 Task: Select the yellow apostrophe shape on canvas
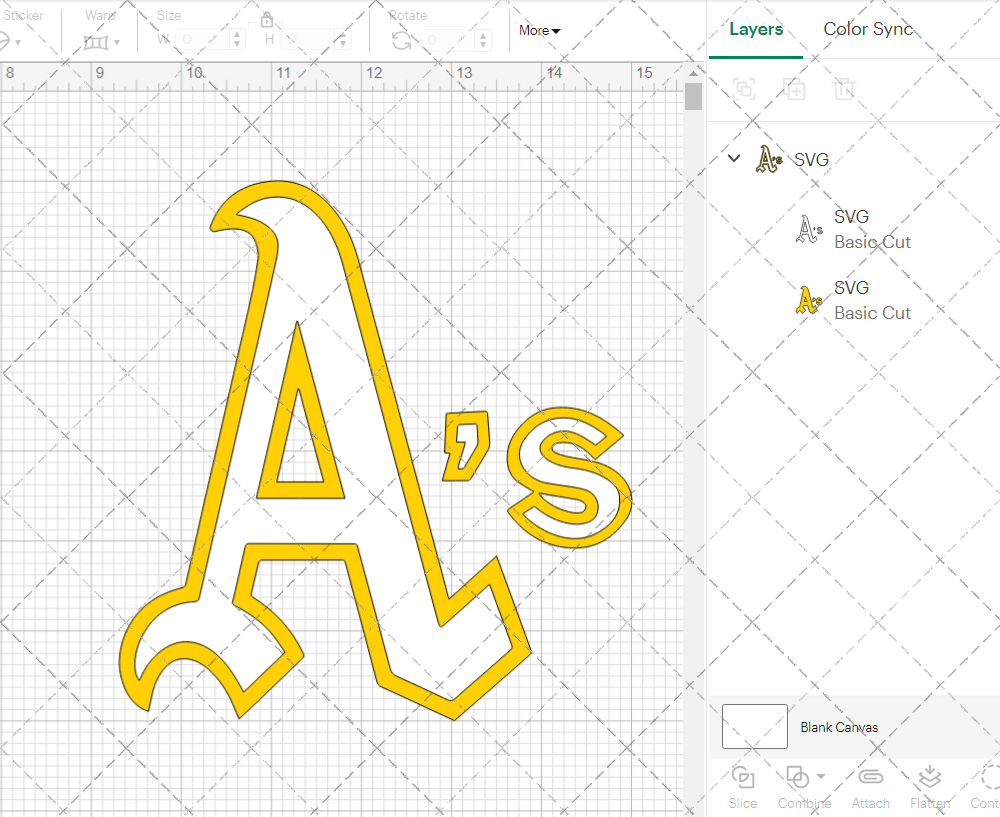pos(467,446)
